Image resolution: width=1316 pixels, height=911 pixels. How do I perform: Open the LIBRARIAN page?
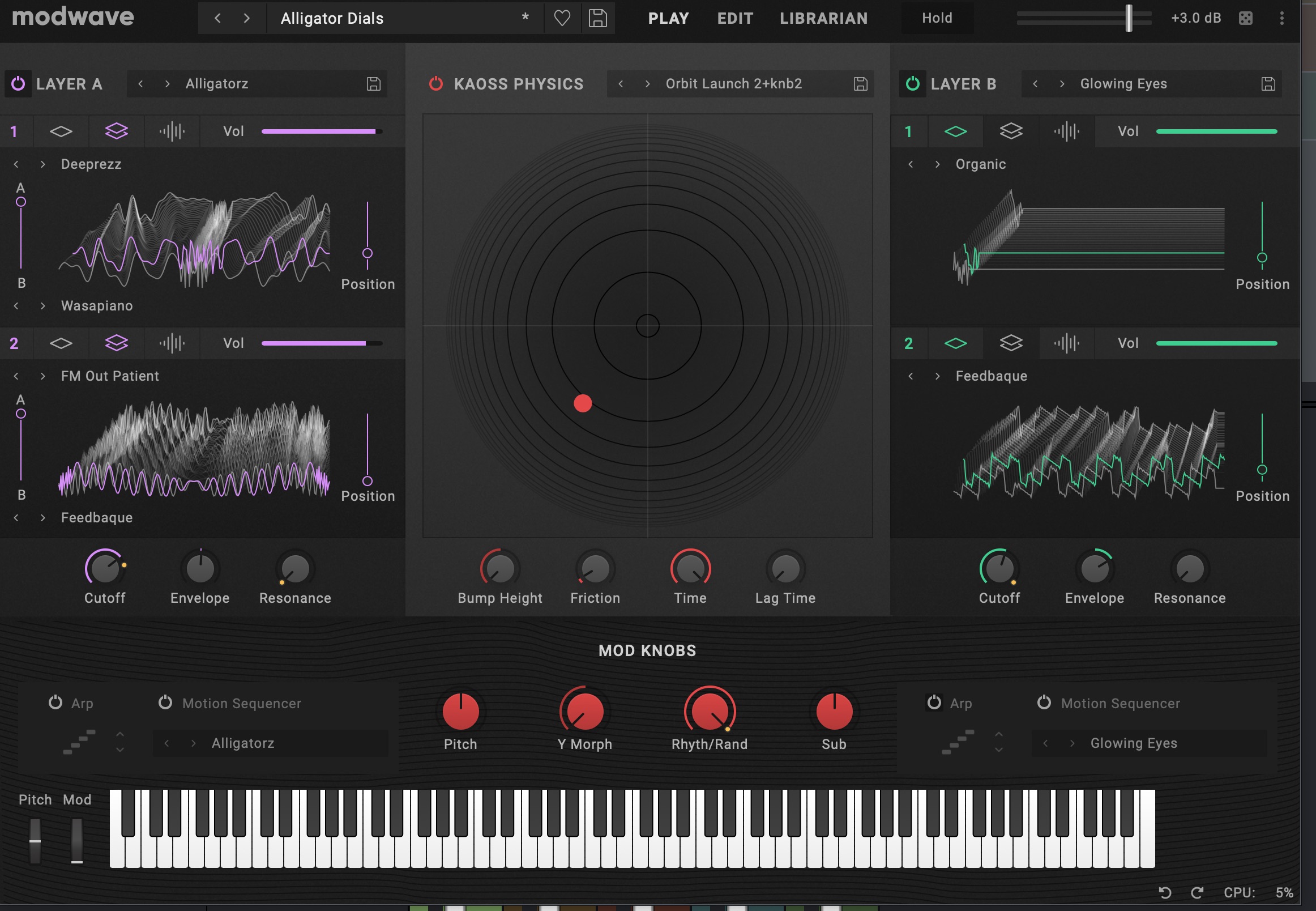click(x=823, y=18)
